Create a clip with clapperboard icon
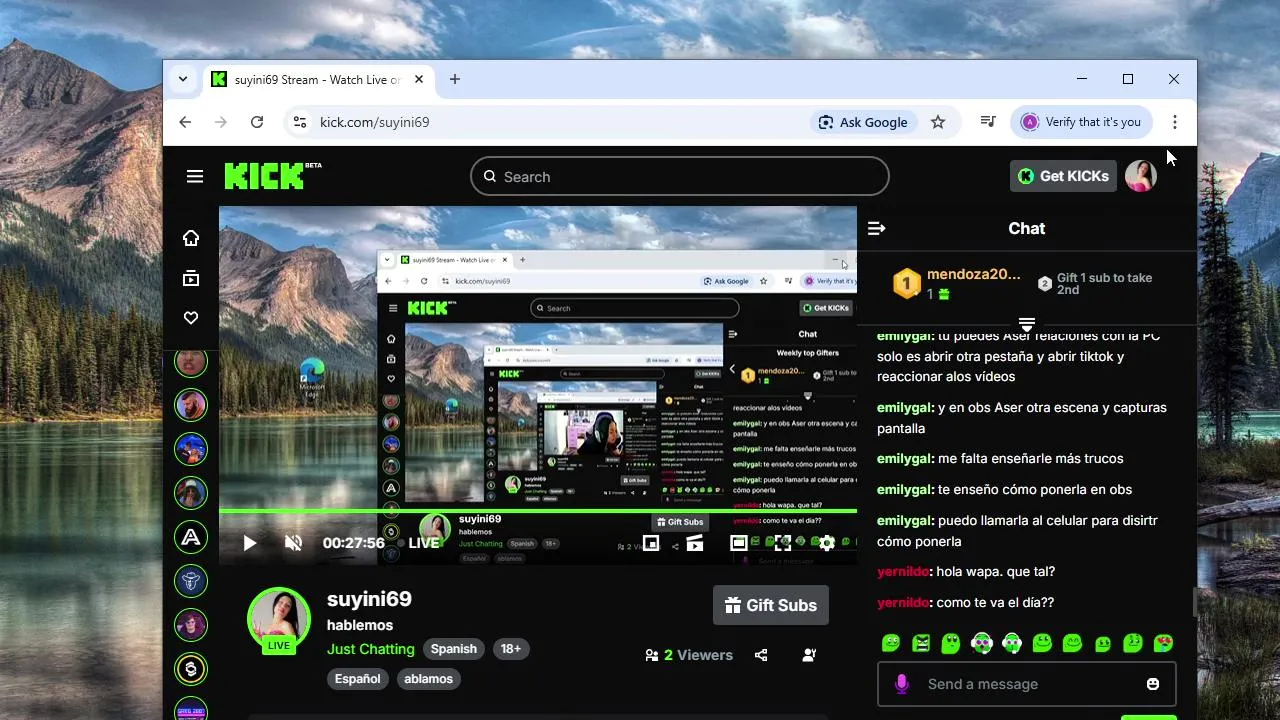This screenshot has height=720, width=1280. click(x=695, y=543)
